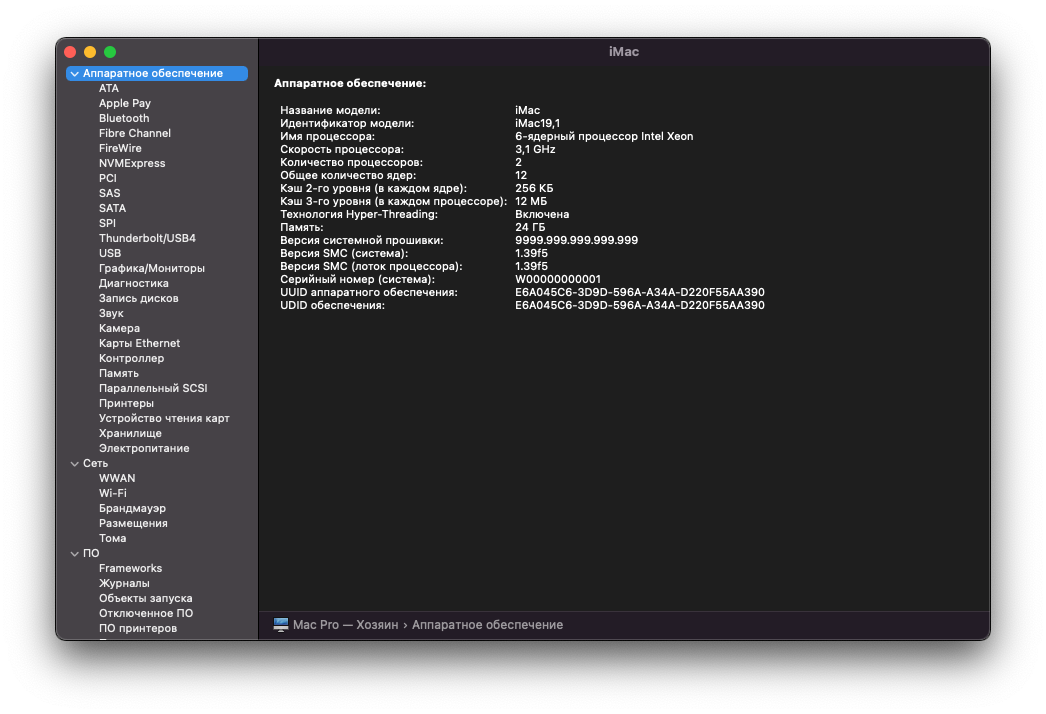Select Хранилище entry
Screen dimensions: 1046x714
pyautogui.click(x=130, y=434)
